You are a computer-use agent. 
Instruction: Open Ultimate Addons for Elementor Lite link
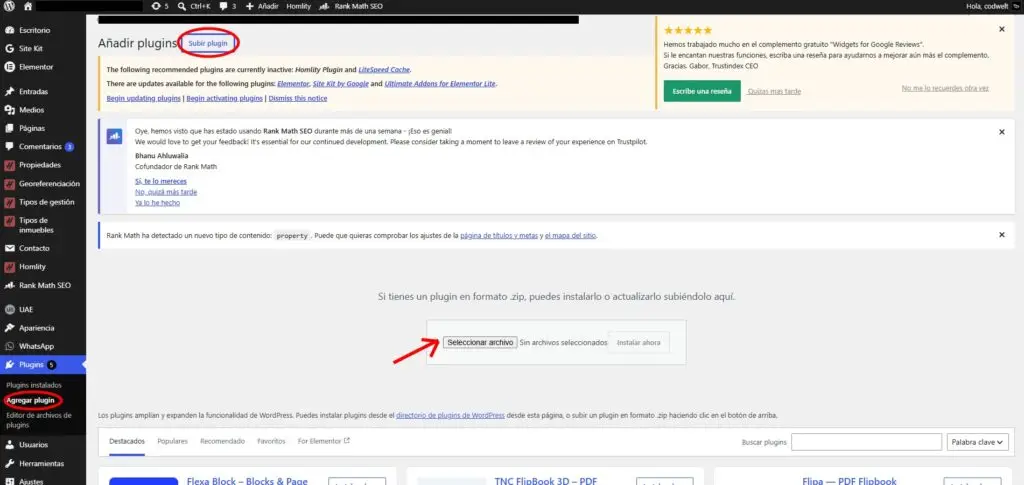(440, 84)
